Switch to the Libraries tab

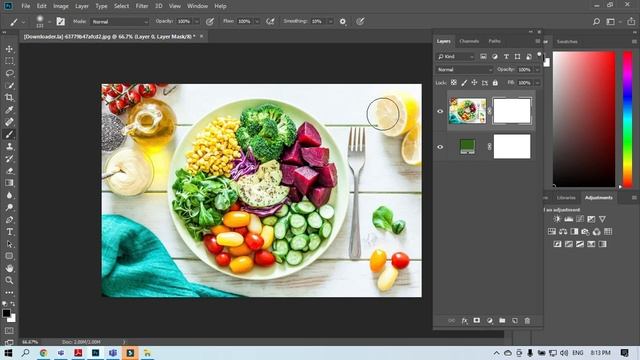point(566,198)
